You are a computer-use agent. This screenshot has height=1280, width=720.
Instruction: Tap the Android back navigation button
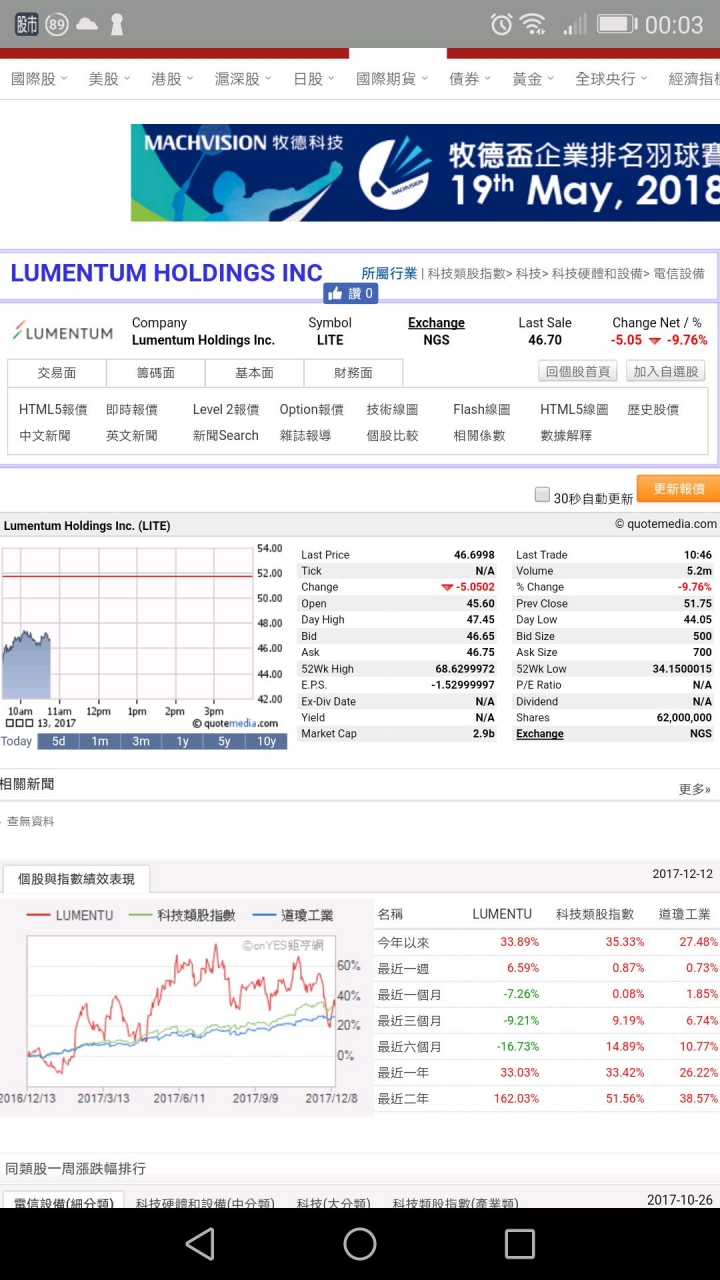point(200,1244)
